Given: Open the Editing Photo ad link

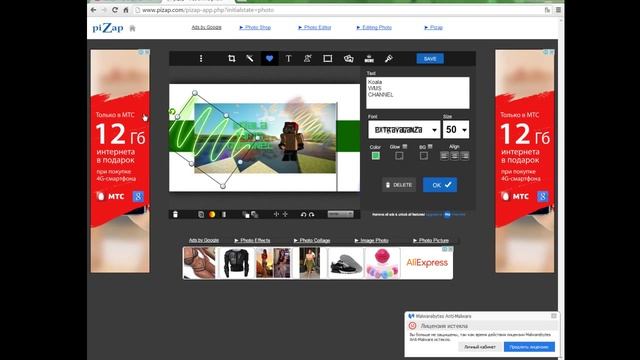Looking at the screenshot, I should pyautogui.click(x=374, y=27).
